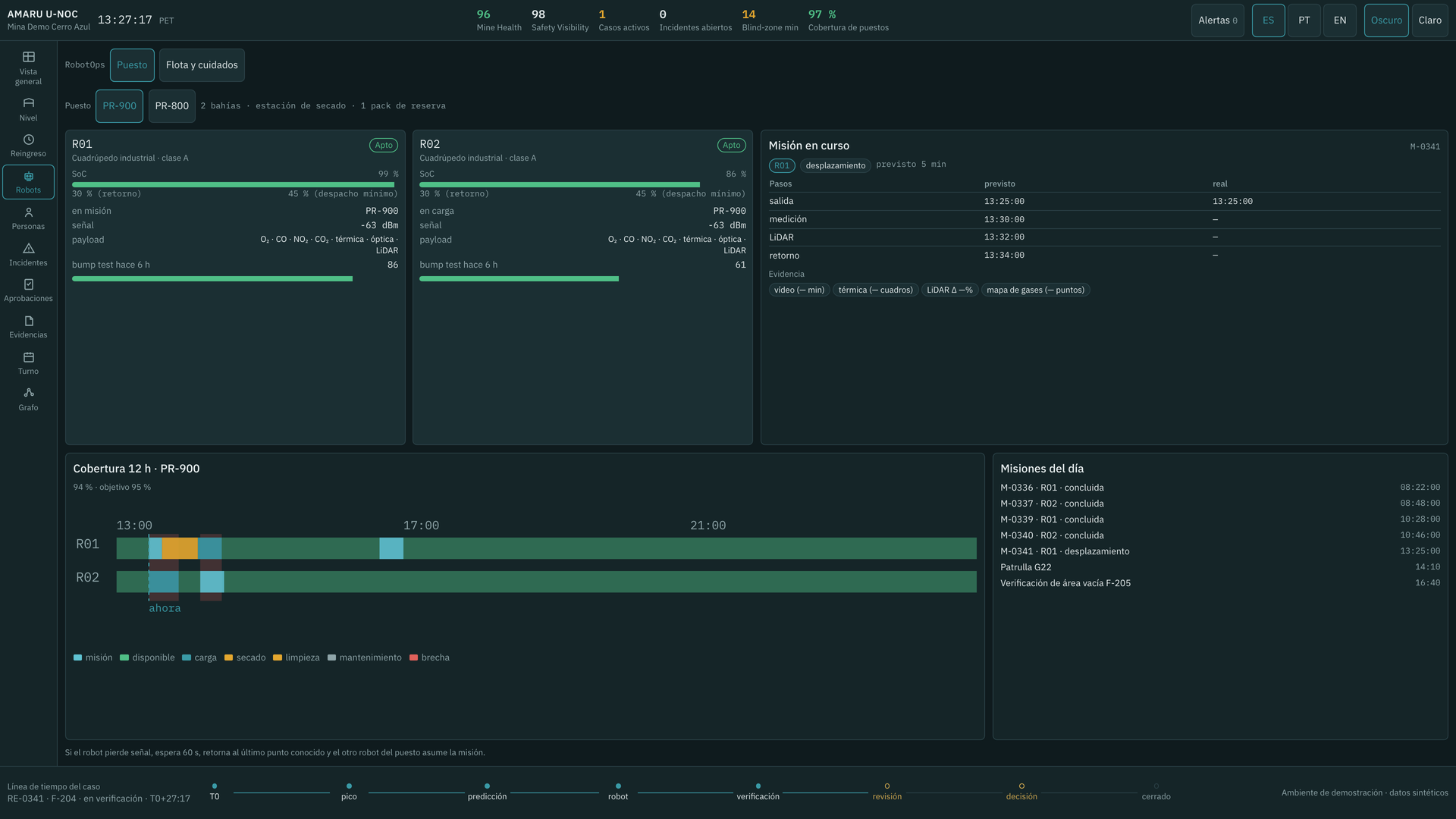Click the térmica evidence chip
Viewport: 1456px width, 819px height.
click(x=875, y=290)
